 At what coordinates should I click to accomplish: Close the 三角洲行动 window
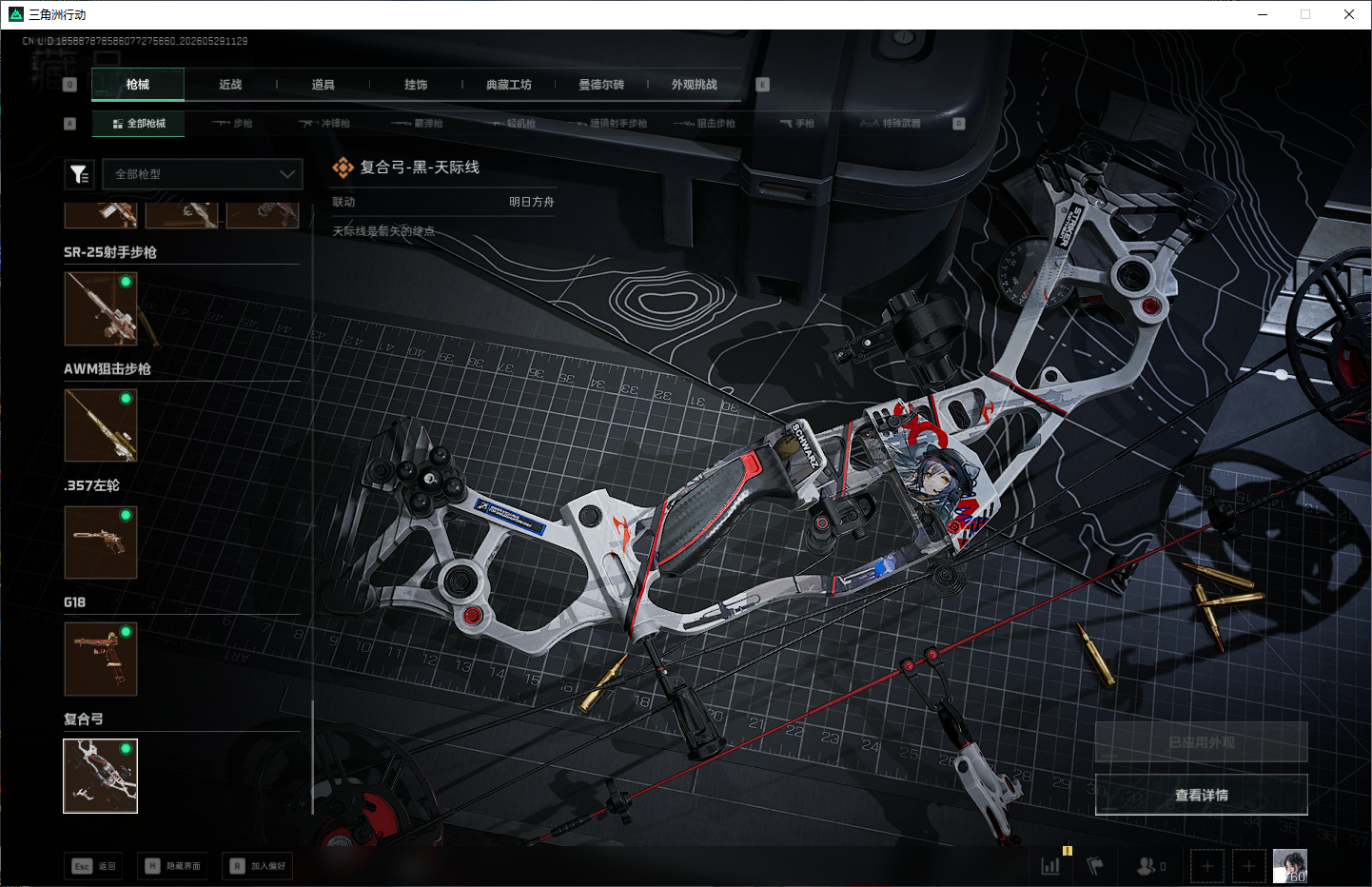[1349, 14]
